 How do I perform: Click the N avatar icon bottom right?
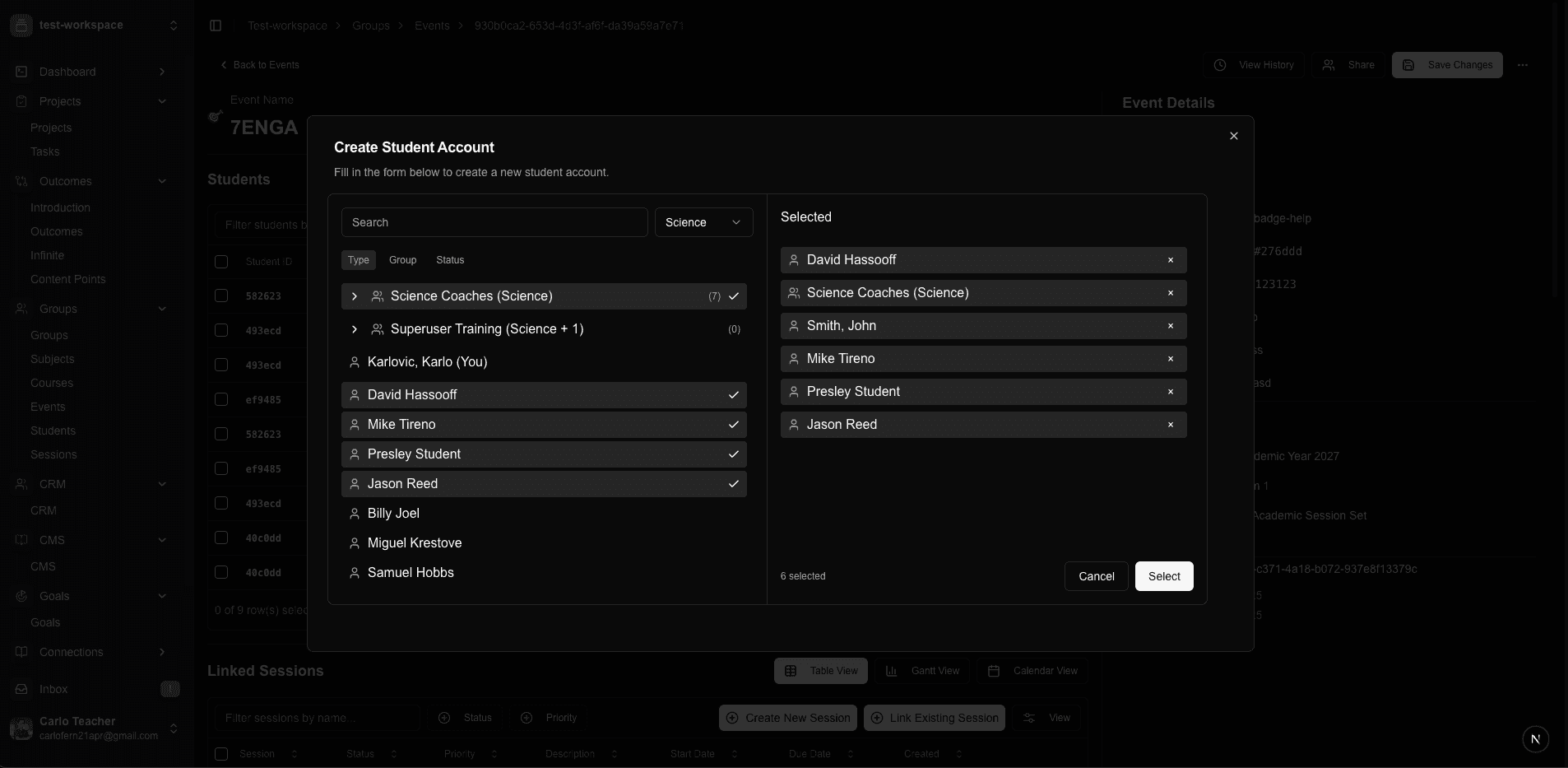pyautogui.click(x=1535, y=739)
